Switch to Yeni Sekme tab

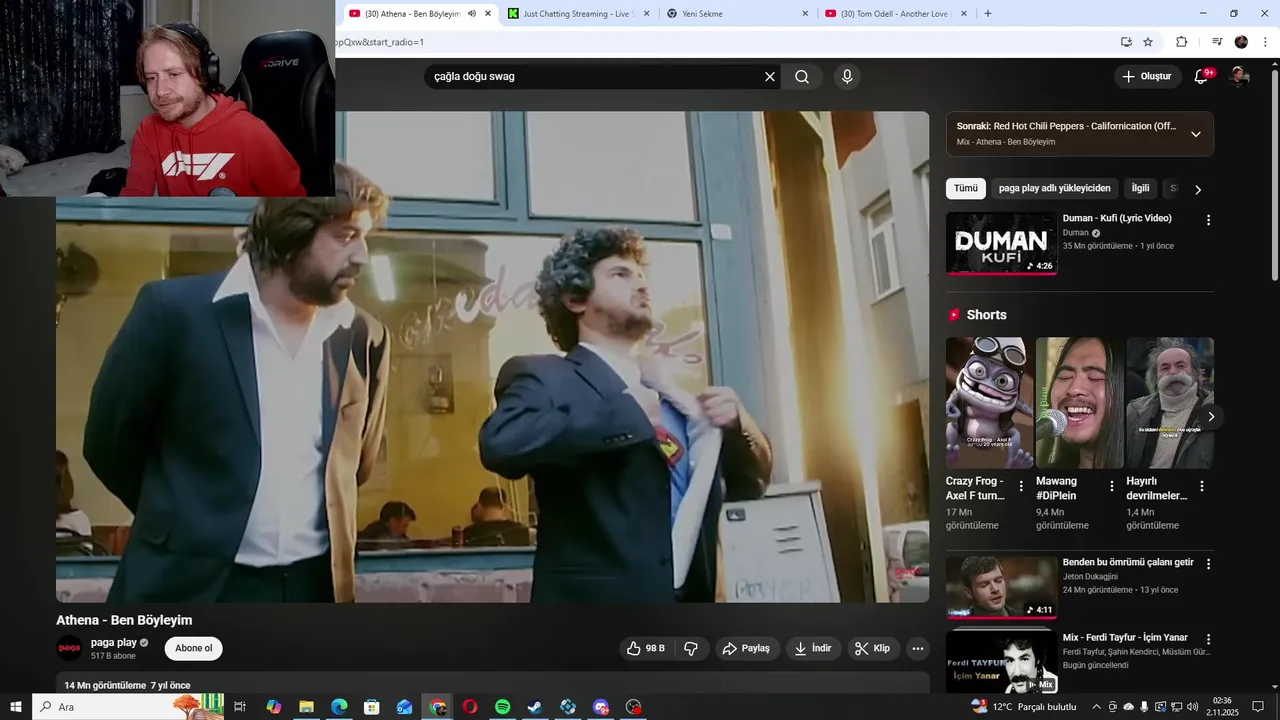pyautogui.click(x=738, y=14)
